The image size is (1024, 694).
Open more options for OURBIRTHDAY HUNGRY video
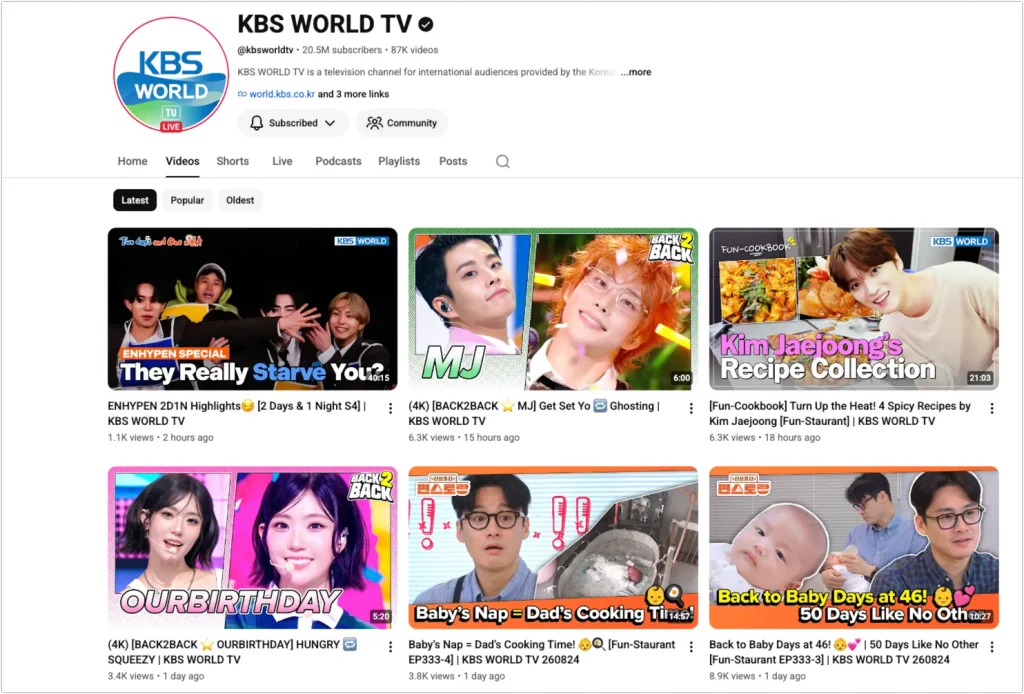click(391, 646)
